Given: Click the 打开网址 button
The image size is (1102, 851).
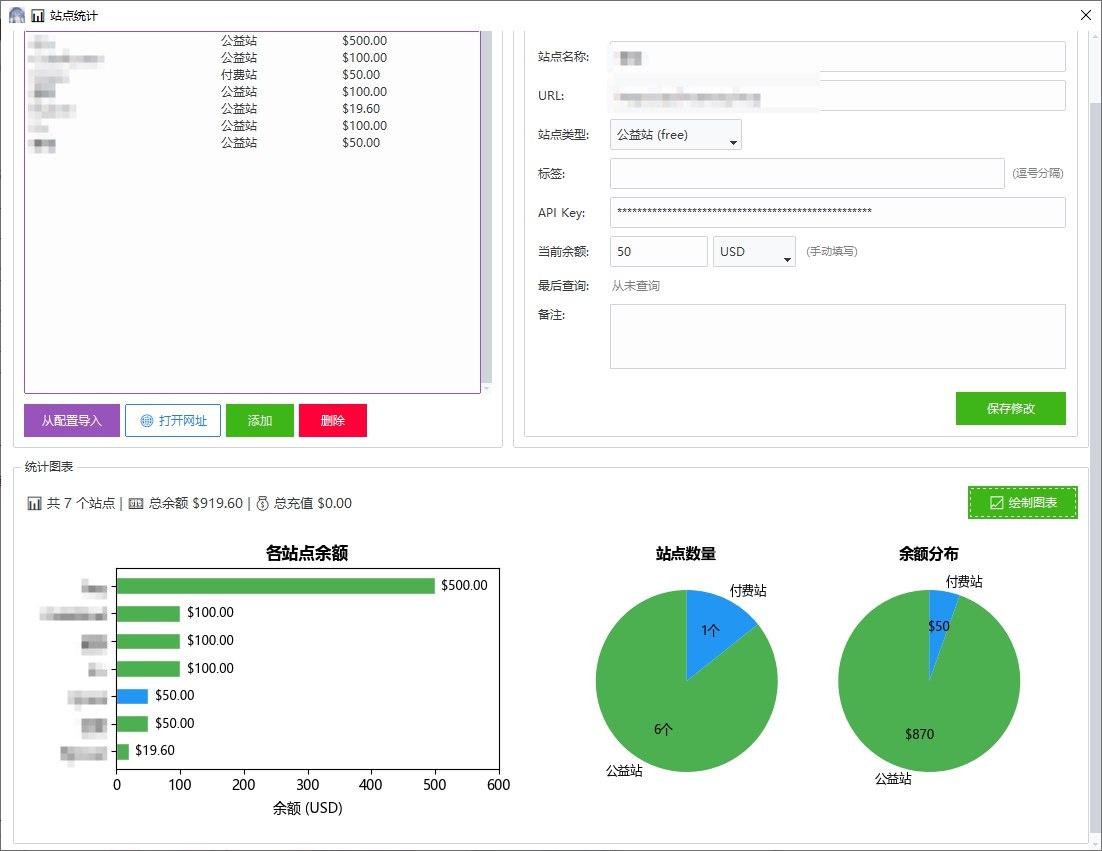Looking at the screenshot, I should click(x=173, y=420).
